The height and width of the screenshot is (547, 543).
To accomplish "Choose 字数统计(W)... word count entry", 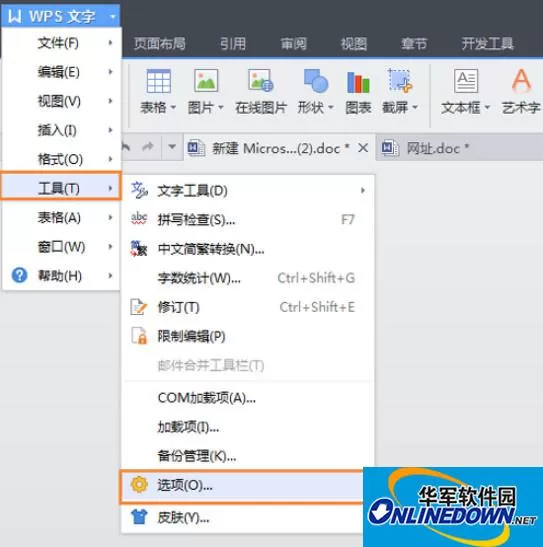I will [x=248, y=278].
